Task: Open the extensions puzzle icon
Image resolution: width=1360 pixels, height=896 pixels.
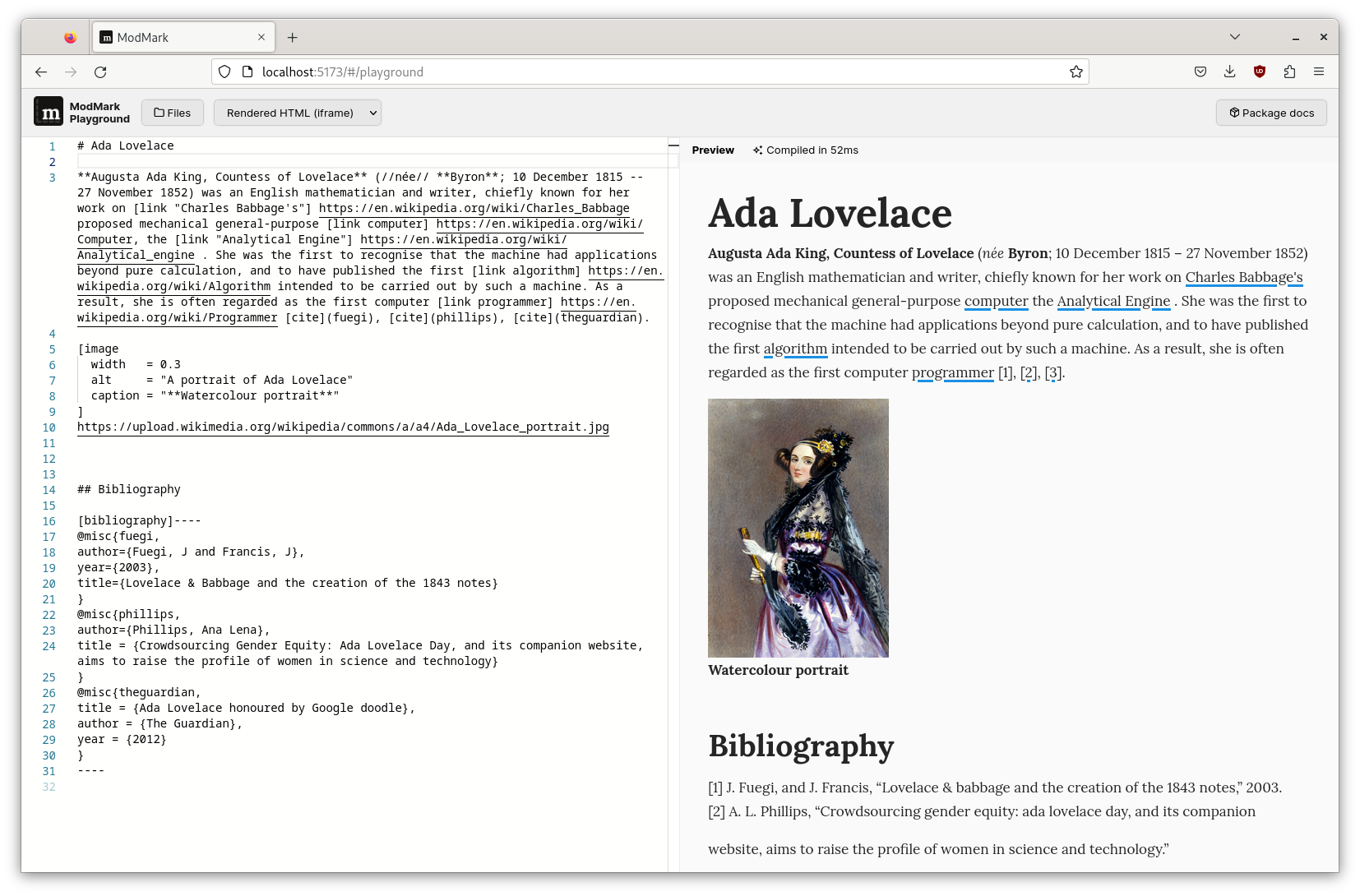Action: (x=1289, y=72)
